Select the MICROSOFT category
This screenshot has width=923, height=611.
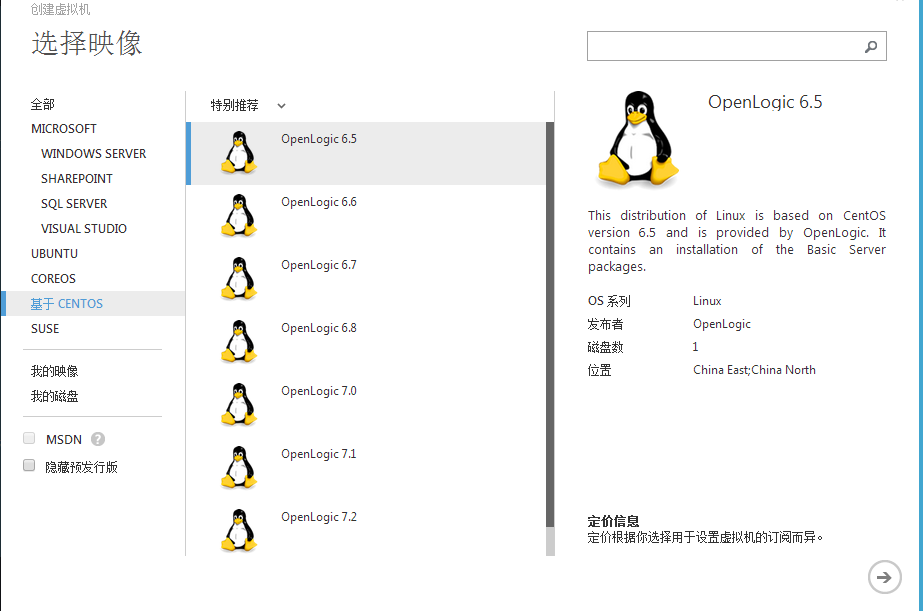pos(64,128)
